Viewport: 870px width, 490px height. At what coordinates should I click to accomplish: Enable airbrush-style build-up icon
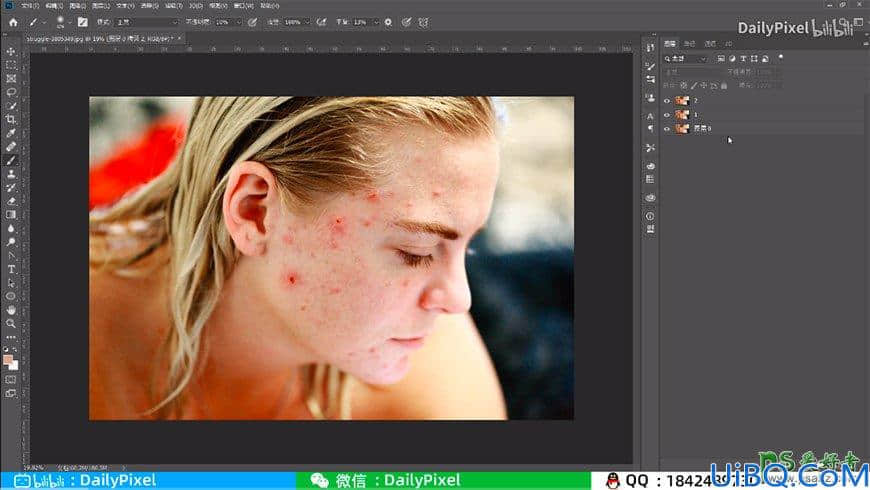(x=321, y=23)
